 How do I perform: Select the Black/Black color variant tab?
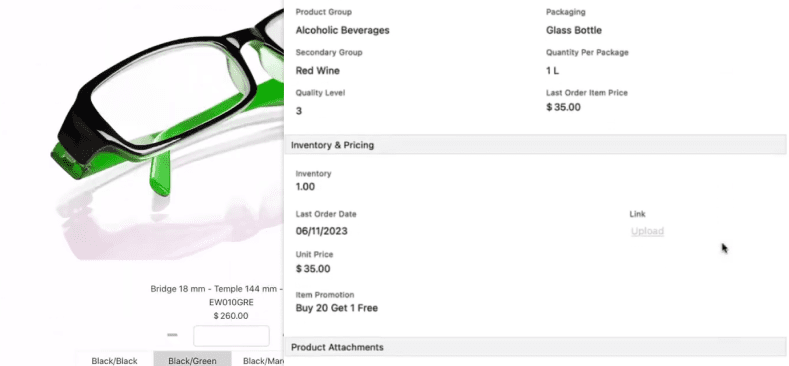[x=114, y=359]
